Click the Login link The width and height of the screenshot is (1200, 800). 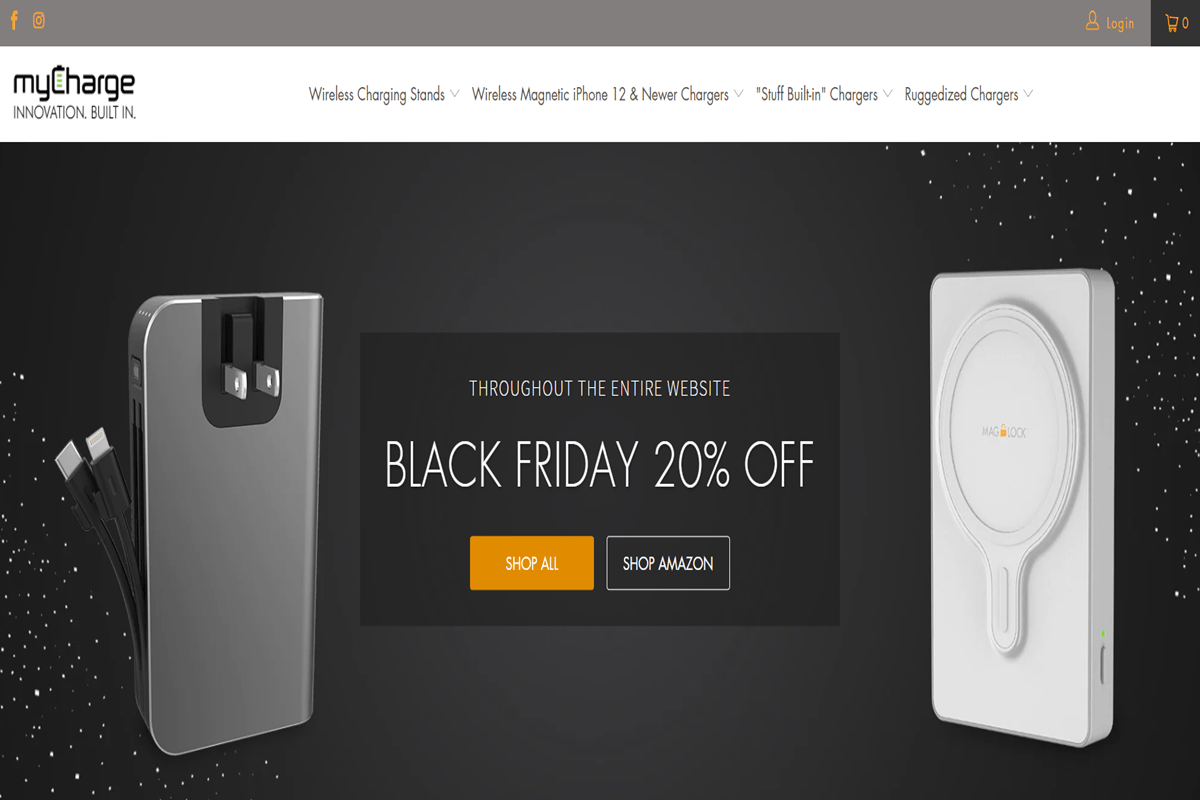click(1120, 23)
